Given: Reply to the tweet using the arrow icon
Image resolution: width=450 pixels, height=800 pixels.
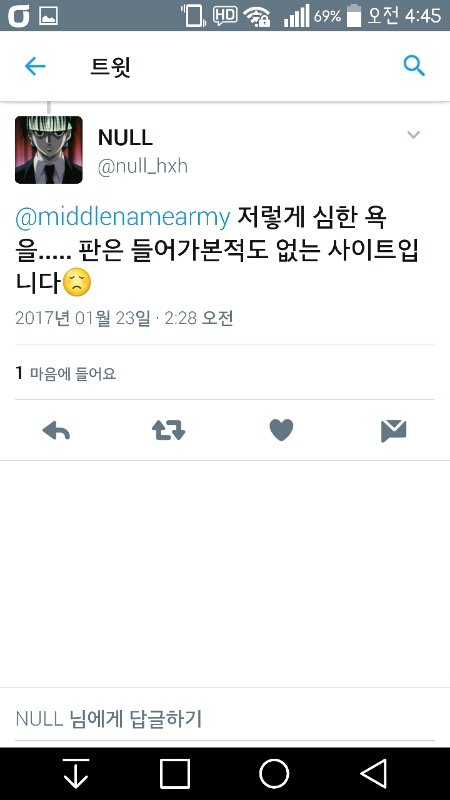Looking at the screenshot, I should (x=56, y=431).
